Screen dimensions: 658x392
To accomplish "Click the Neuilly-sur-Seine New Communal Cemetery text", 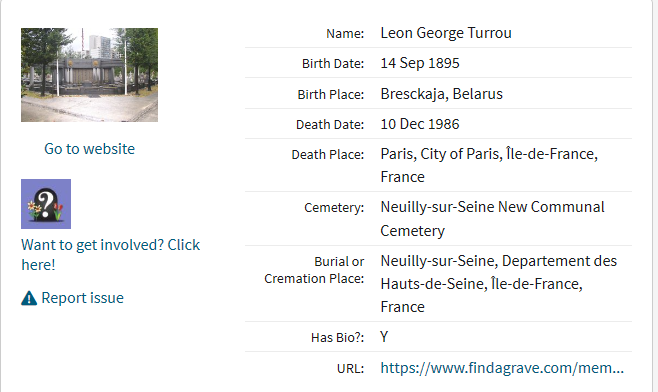I will [492, 219].
